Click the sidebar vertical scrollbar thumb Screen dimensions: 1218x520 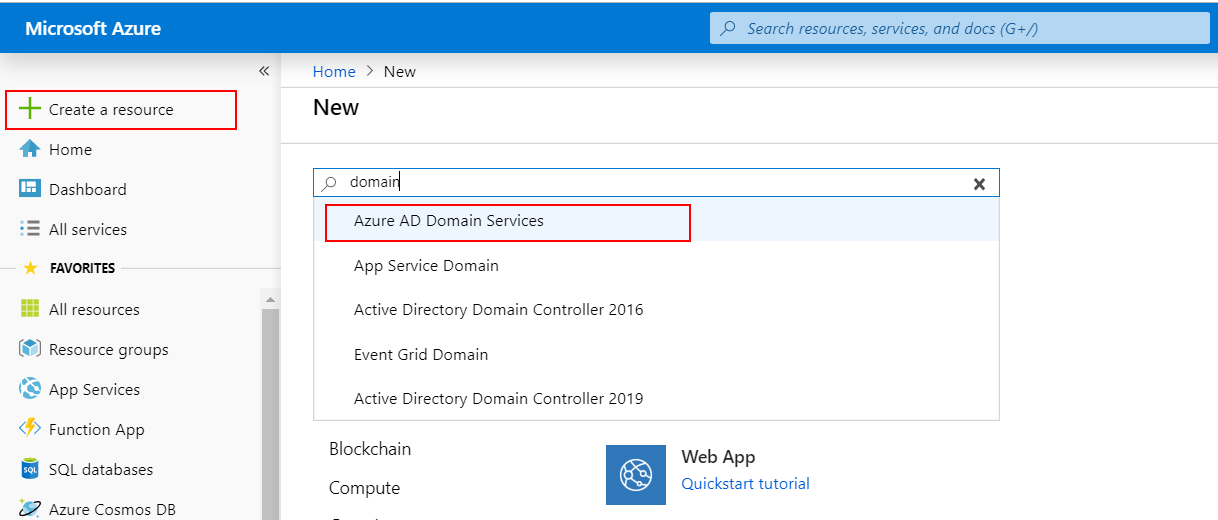tap(270, 414)
